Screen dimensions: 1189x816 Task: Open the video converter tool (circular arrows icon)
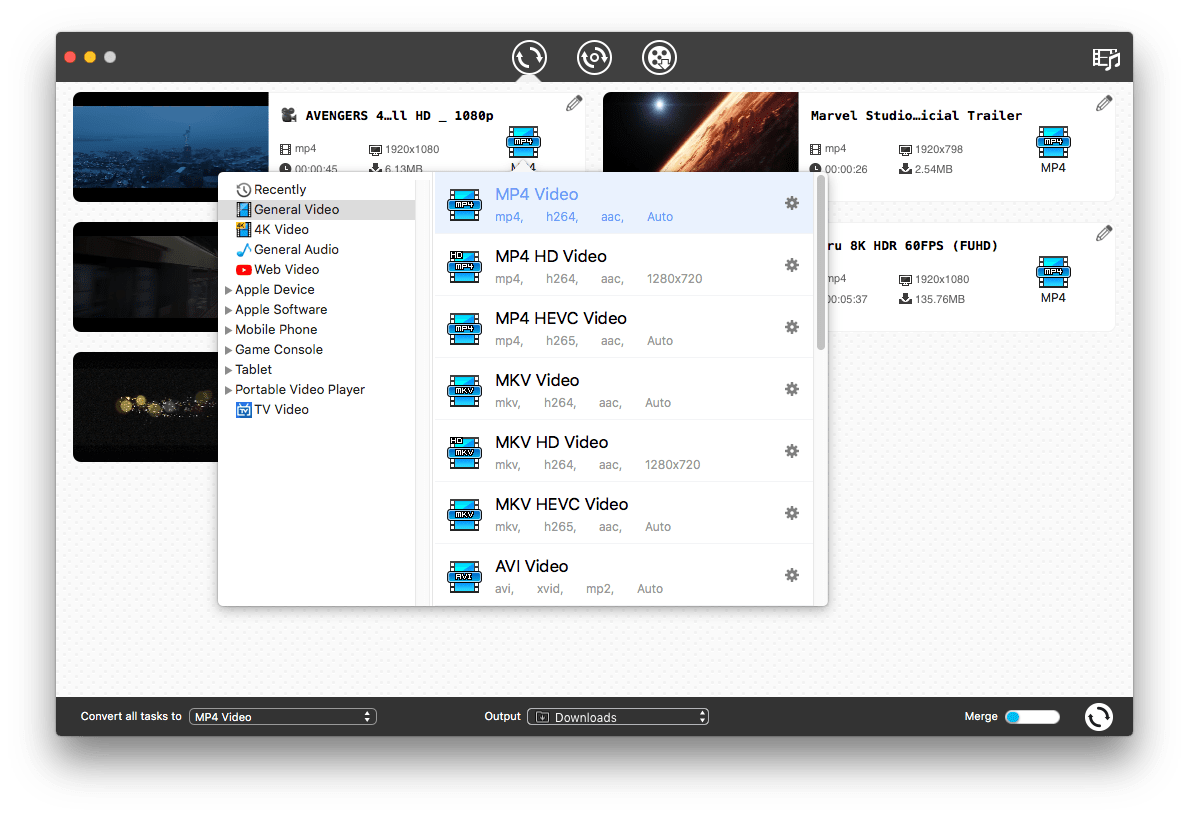coord(529,57)
